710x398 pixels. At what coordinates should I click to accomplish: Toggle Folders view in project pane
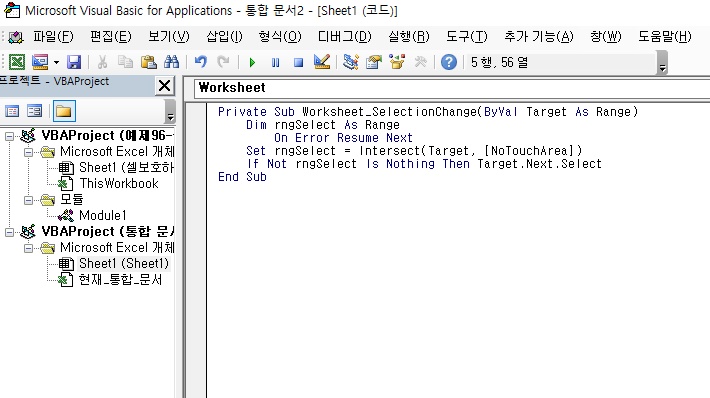64,111
